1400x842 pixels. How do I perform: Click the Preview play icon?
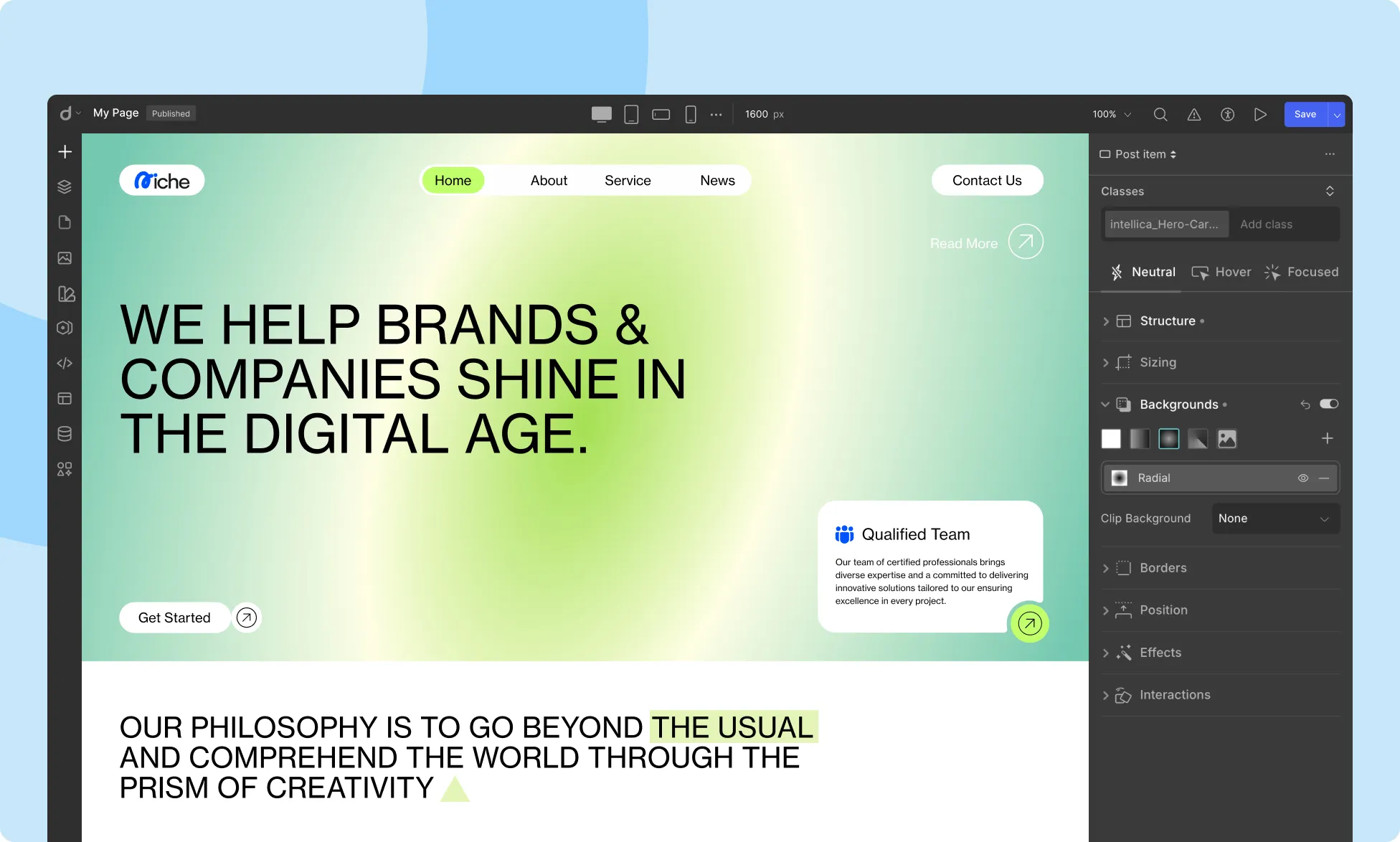click(1260, 114)
